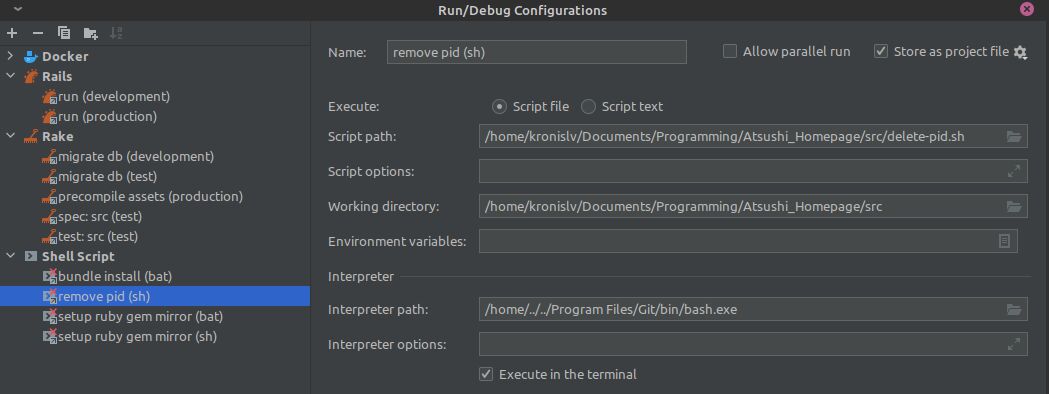Screen dimensions: 1049x394
Task: Open the dialog title bar dropdown arrow
Action: (17, 9)
